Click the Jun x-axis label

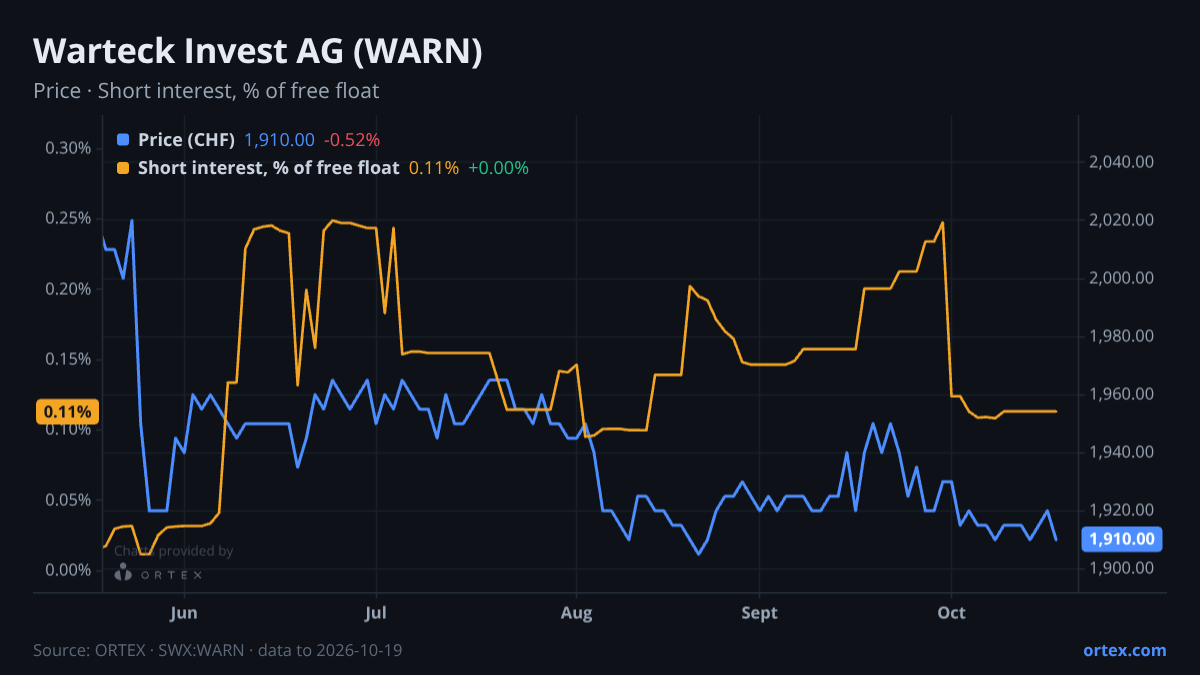pyautogui.click(x=184, y=613)
